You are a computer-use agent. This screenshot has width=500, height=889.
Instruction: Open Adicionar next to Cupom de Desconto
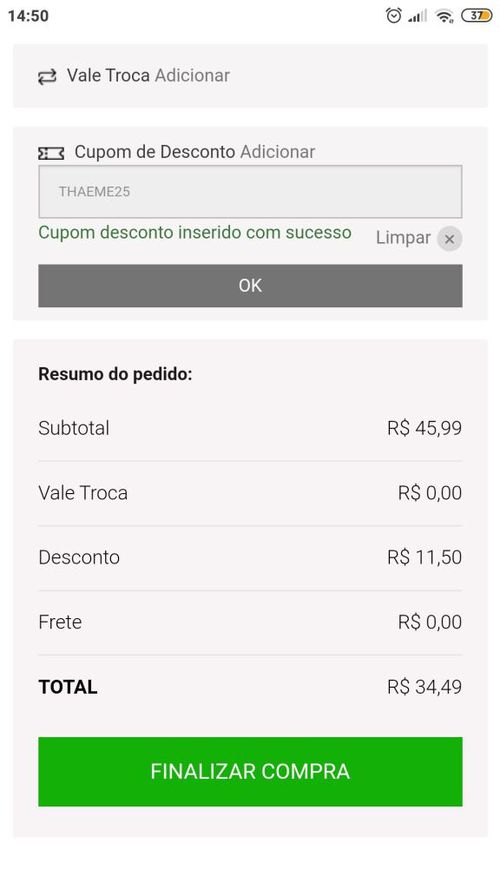pyautogui.click(x=278, y=152)
